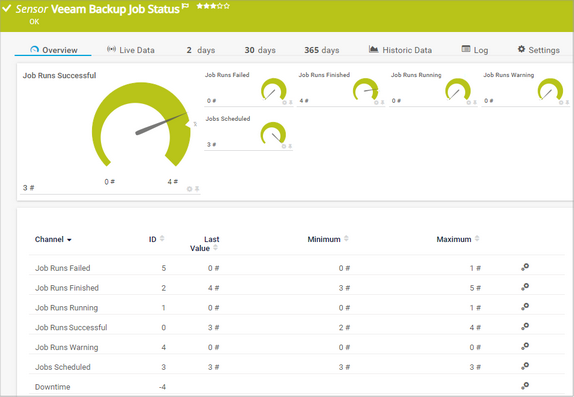The height and width of the screenshot is (397, 574).
Task: Click the Job Runs Warning mini gauge
Action: pos(551,89)
